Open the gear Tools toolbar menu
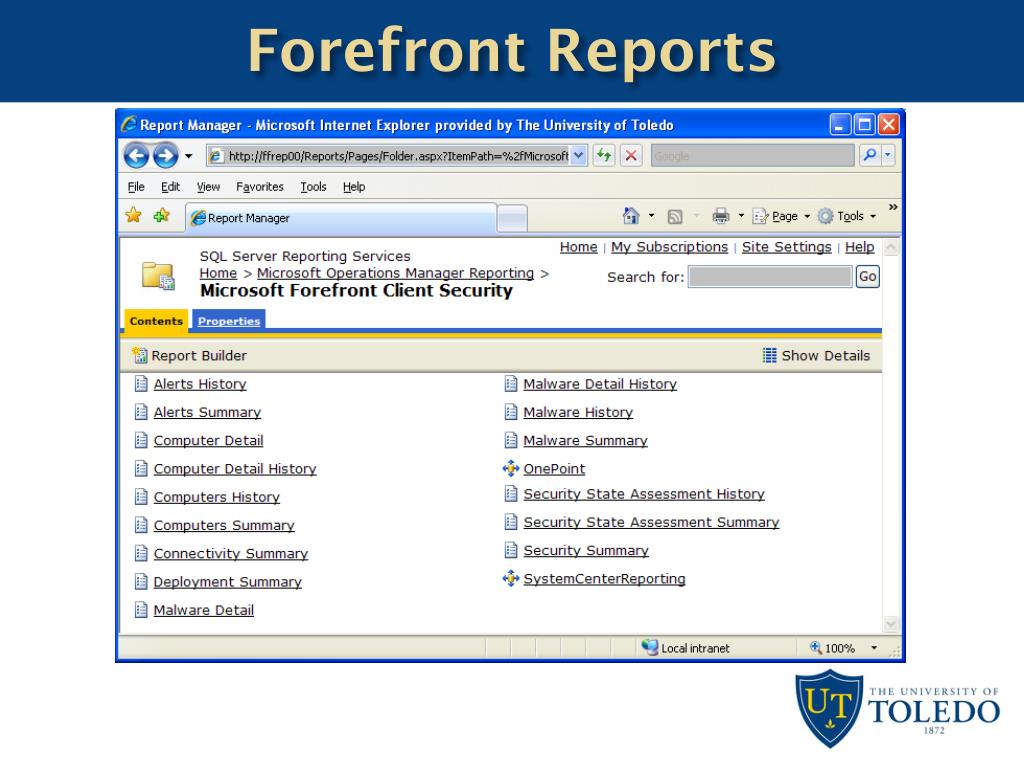This screenshot has width=1024, height=768. pyautogui.click(x=847, y=216)
